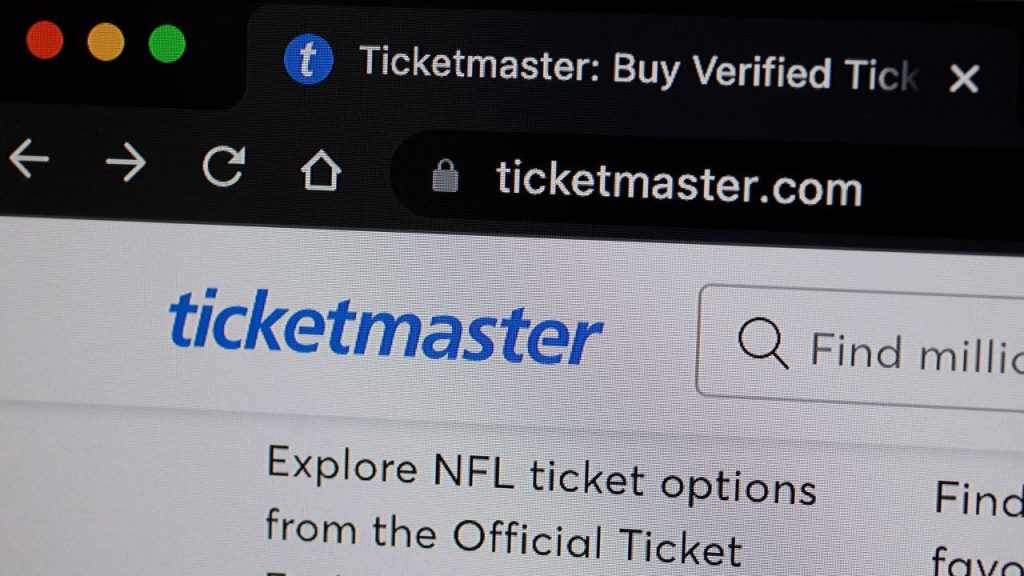Click the yellow minimize window dot

pyautogui.click(x=106, y=42)
